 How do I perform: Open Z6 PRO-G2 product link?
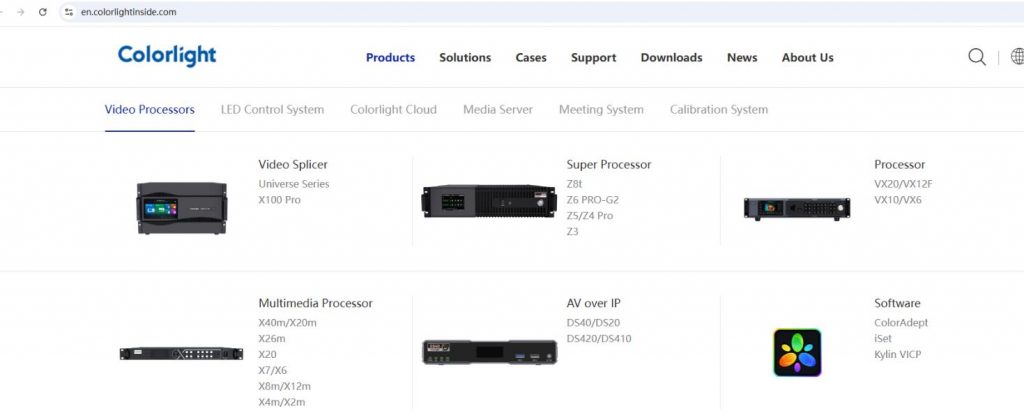pyautogui.click(x=592, y=200)
